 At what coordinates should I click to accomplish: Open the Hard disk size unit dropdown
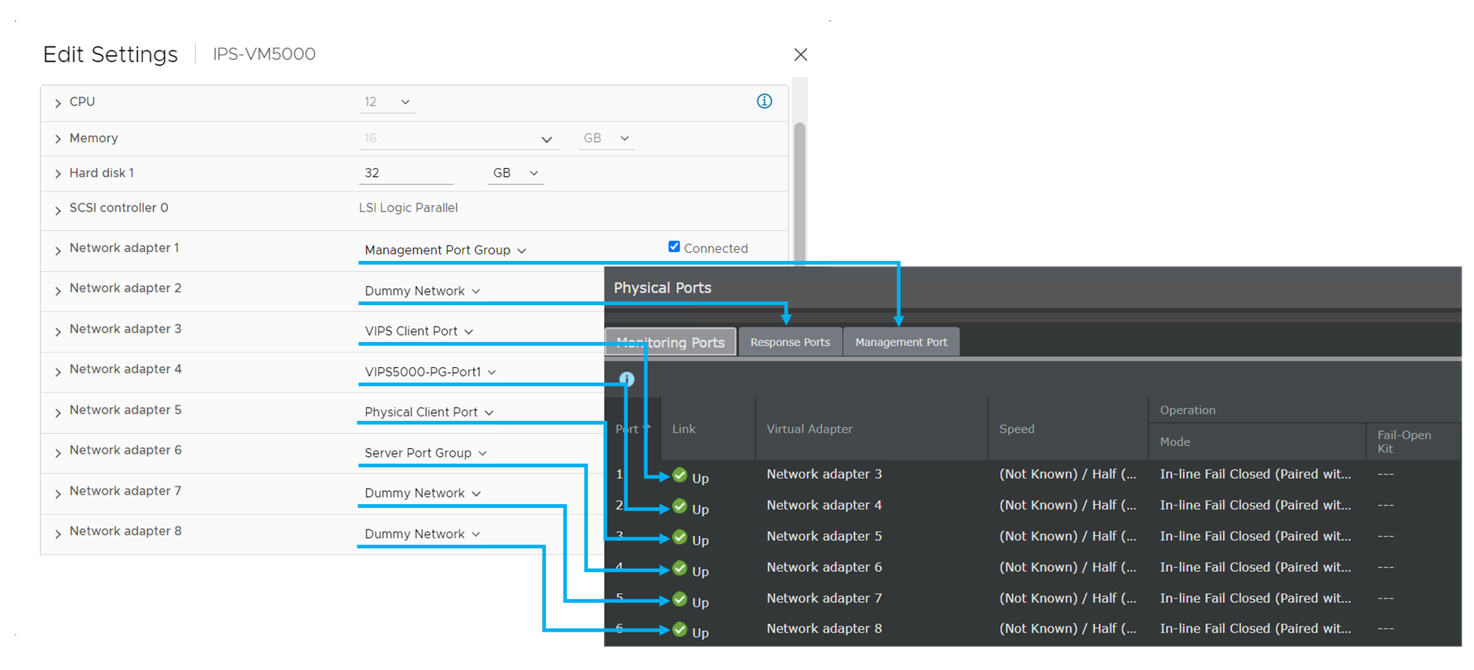[515, 173]
